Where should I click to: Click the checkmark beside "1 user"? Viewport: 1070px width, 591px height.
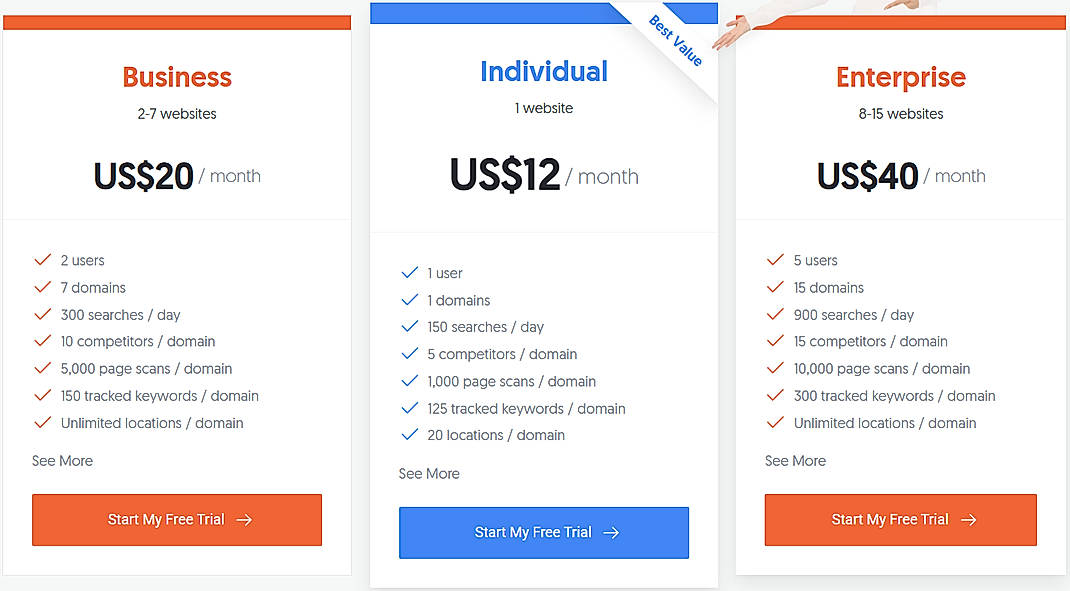409,272
